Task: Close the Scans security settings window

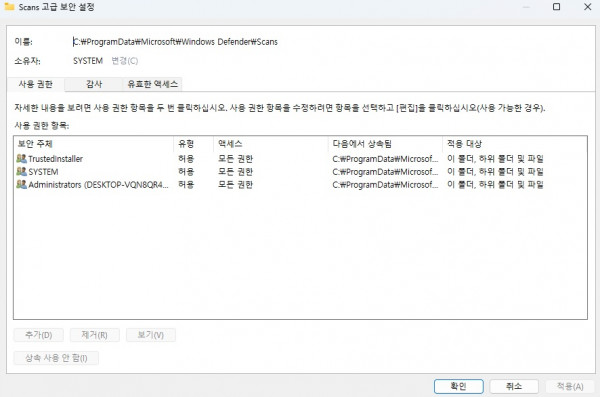Action: pos(588,7)
